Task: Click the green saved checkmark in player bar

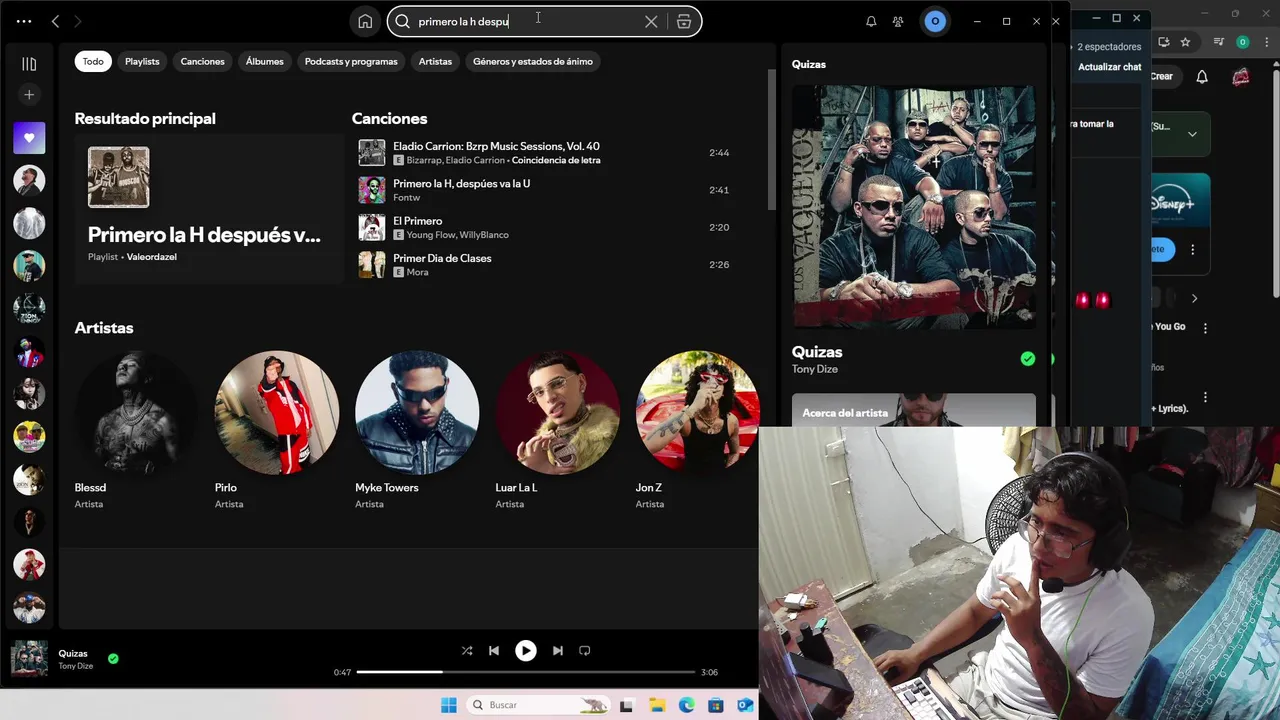Action: click(113, 658)
